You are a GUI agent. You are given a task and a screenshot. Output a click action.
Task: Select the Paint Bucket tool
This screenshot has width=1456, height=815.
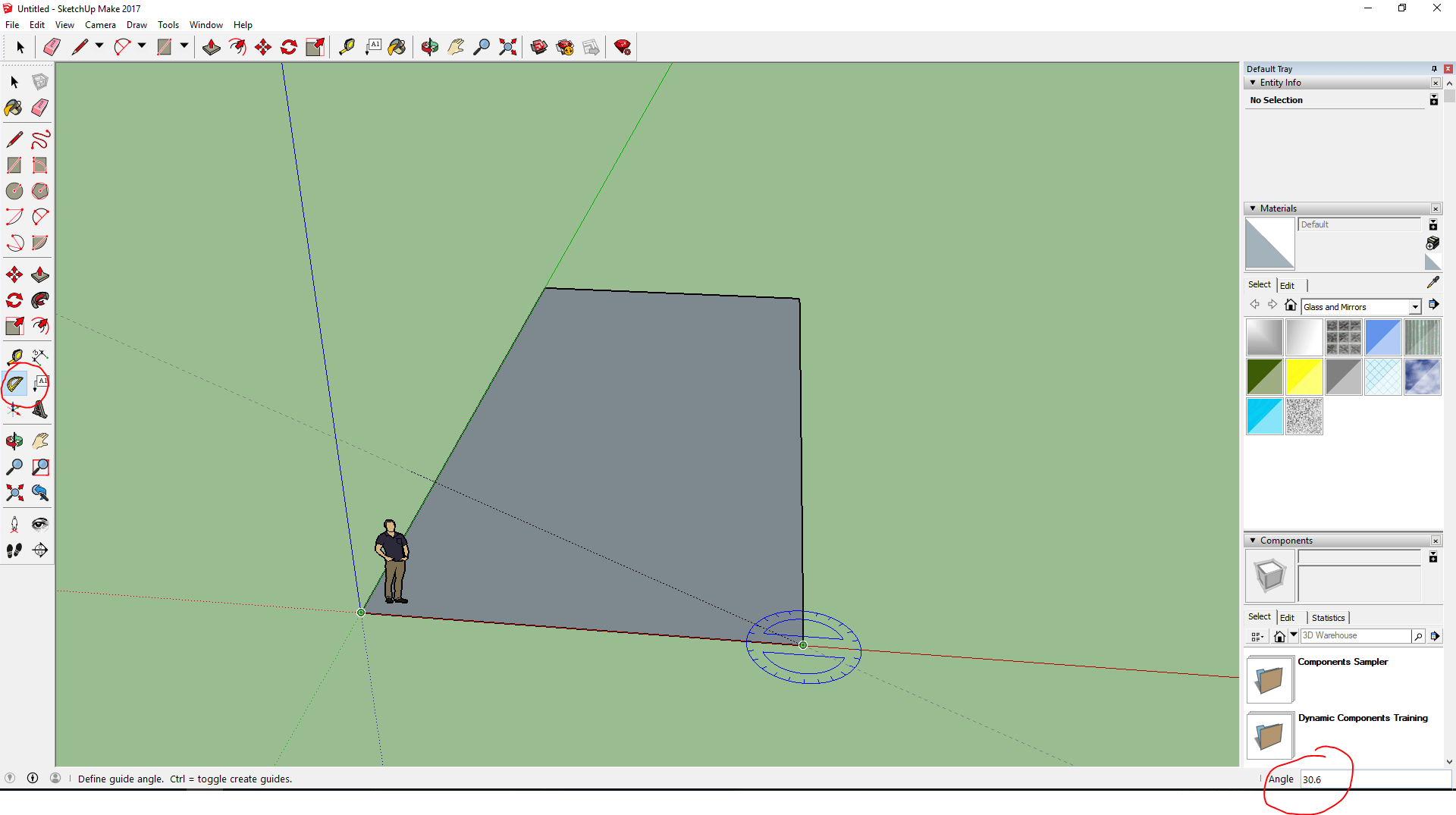tap(397, 47)
